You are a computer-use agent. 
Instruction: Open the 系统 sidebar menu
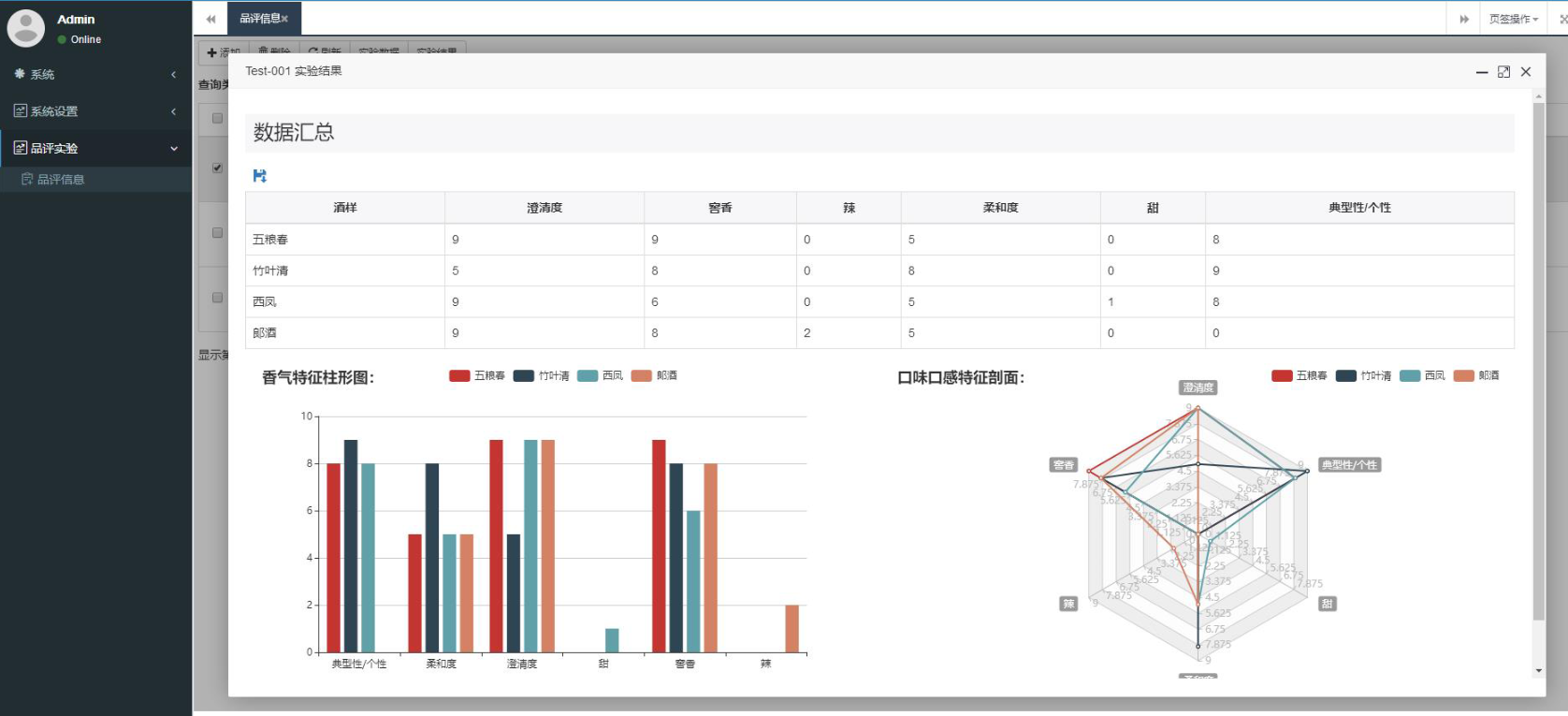pos(95,74)
